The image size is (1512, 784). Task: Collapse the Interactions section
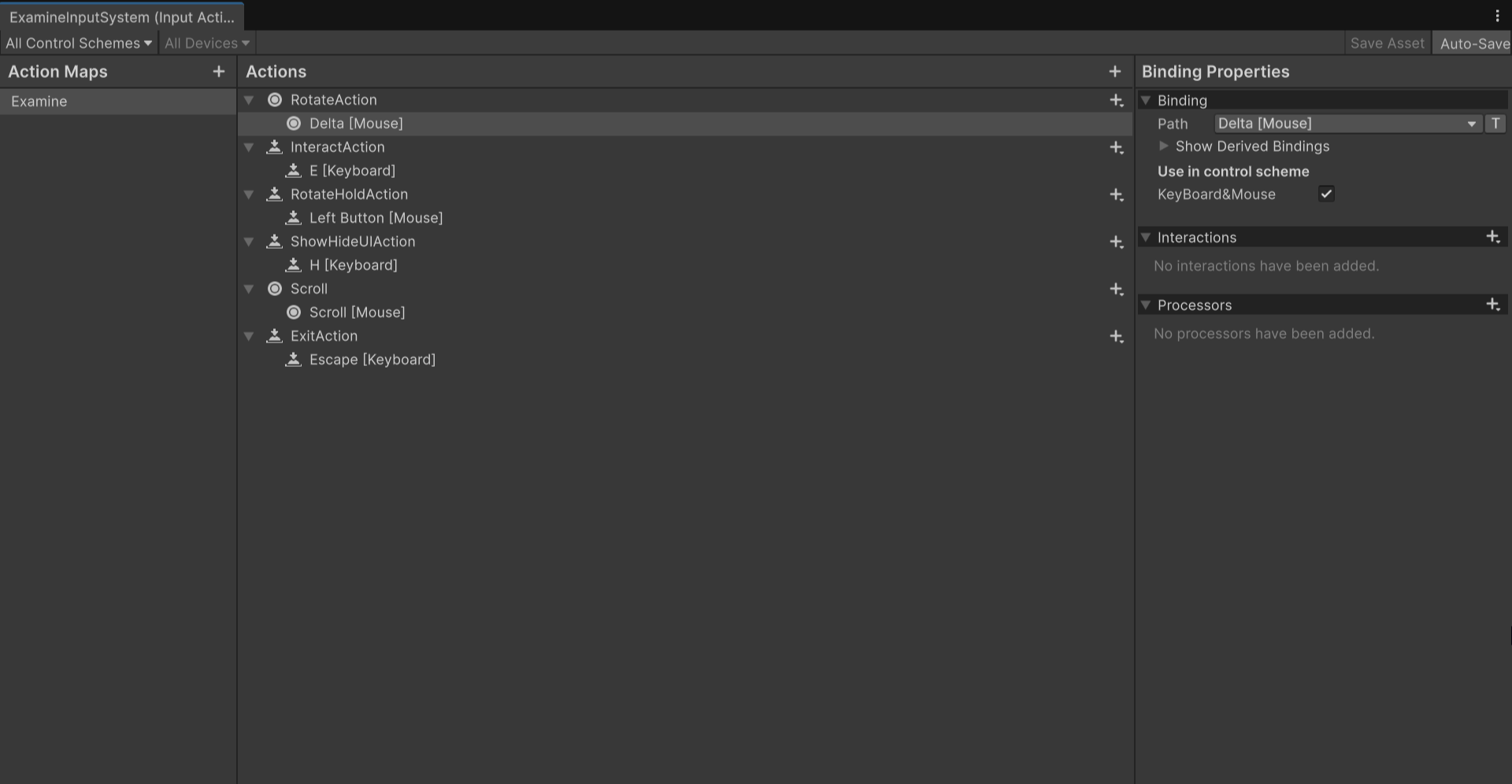click(x=1147, y=237)
